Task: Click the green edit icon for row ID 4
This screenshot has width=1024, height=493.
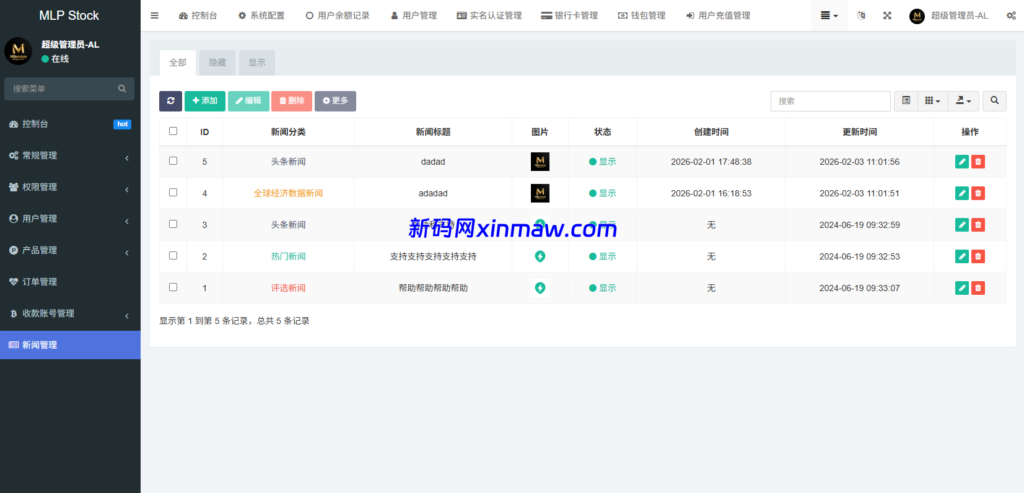Action: coord(962,193)
